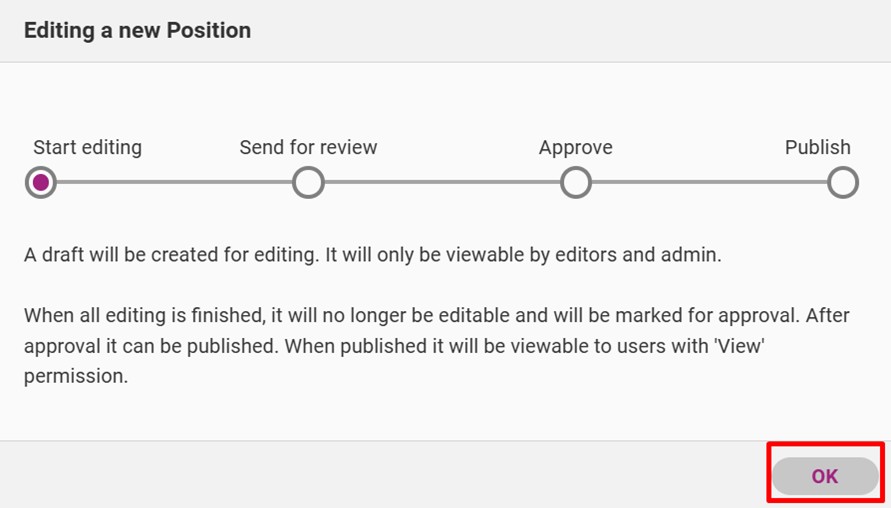Click the 'Start editing' step label

88,147
